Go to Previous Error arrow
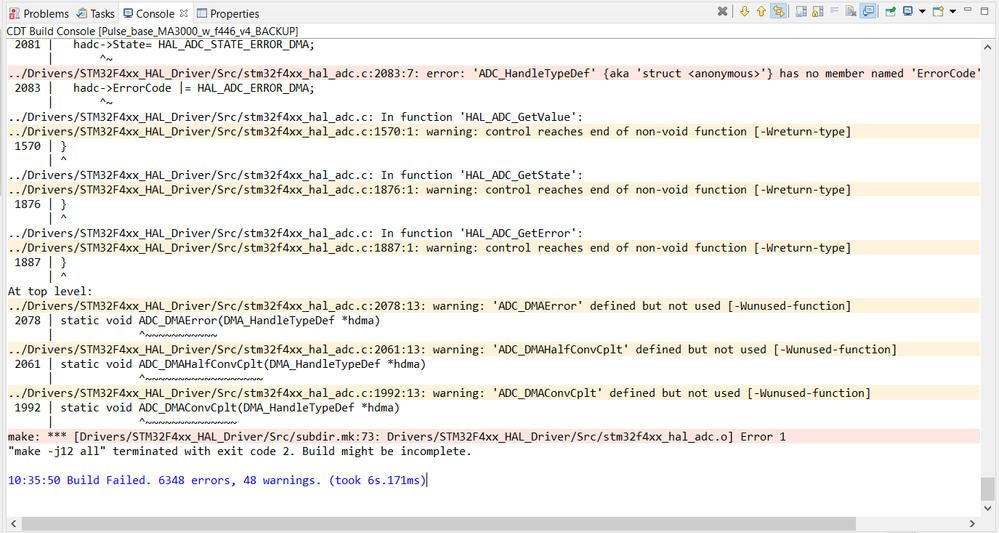This screenshot has height=533, width=999. 761,11
